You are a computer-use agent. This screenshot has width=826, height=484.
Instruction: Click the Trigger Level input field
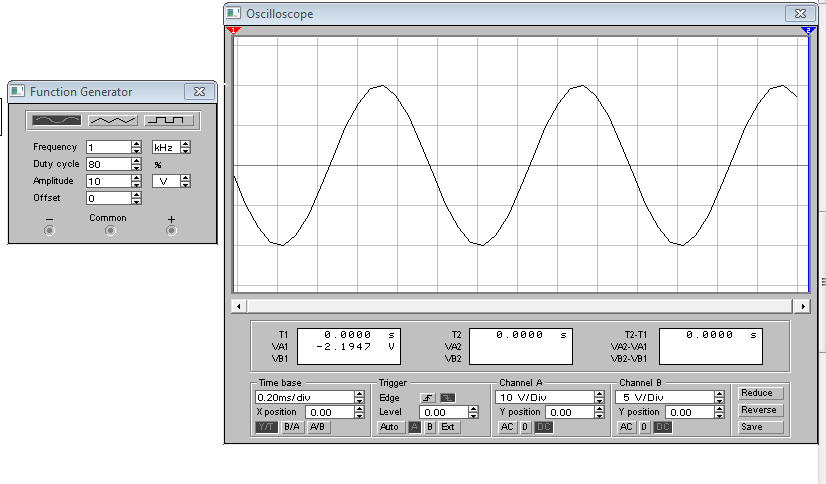coord(444,412)
